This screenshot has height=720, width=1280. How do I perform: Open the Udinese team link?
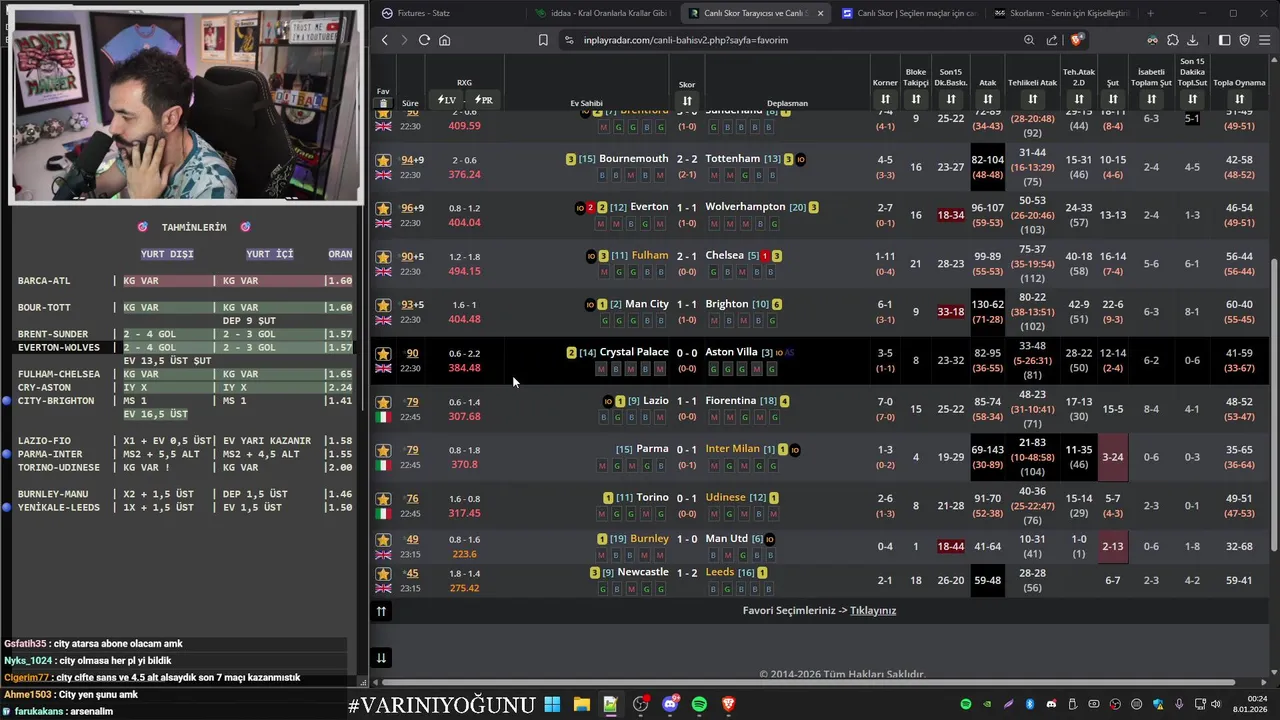(x=725, y=497)
